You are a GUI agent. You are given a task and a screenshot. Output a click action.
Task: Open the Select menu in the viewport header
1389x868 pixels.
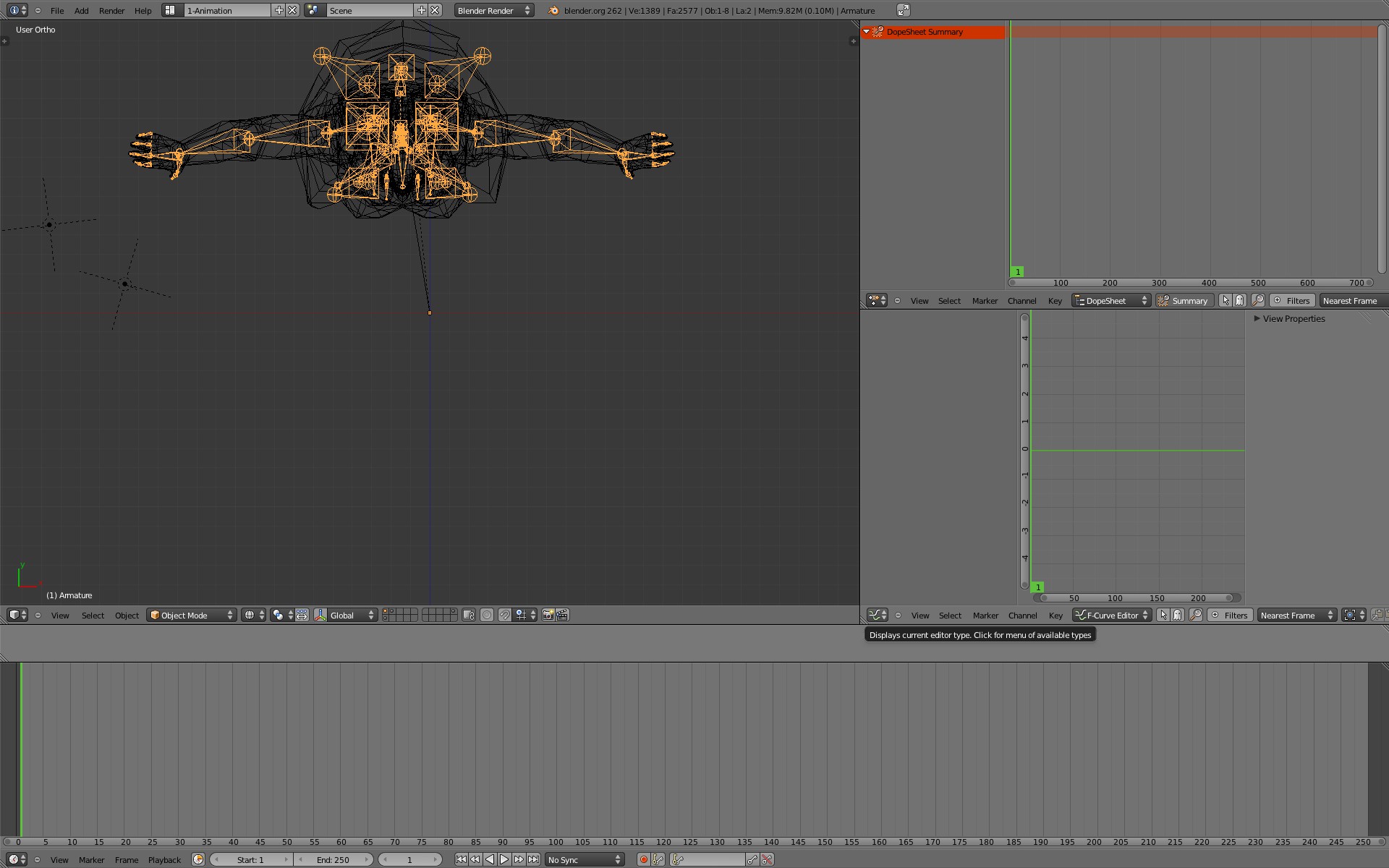93,615
